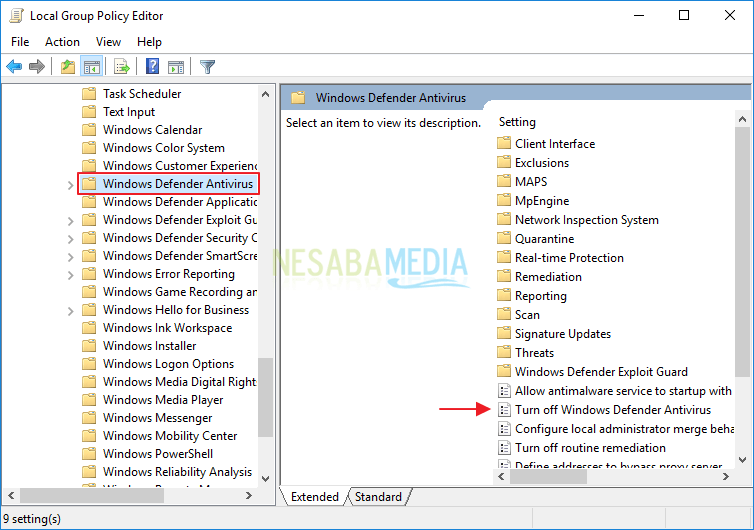Expand the Windows Defender Antivirus tree node
This screenshot has height=530, width=754.
(70, 184)
